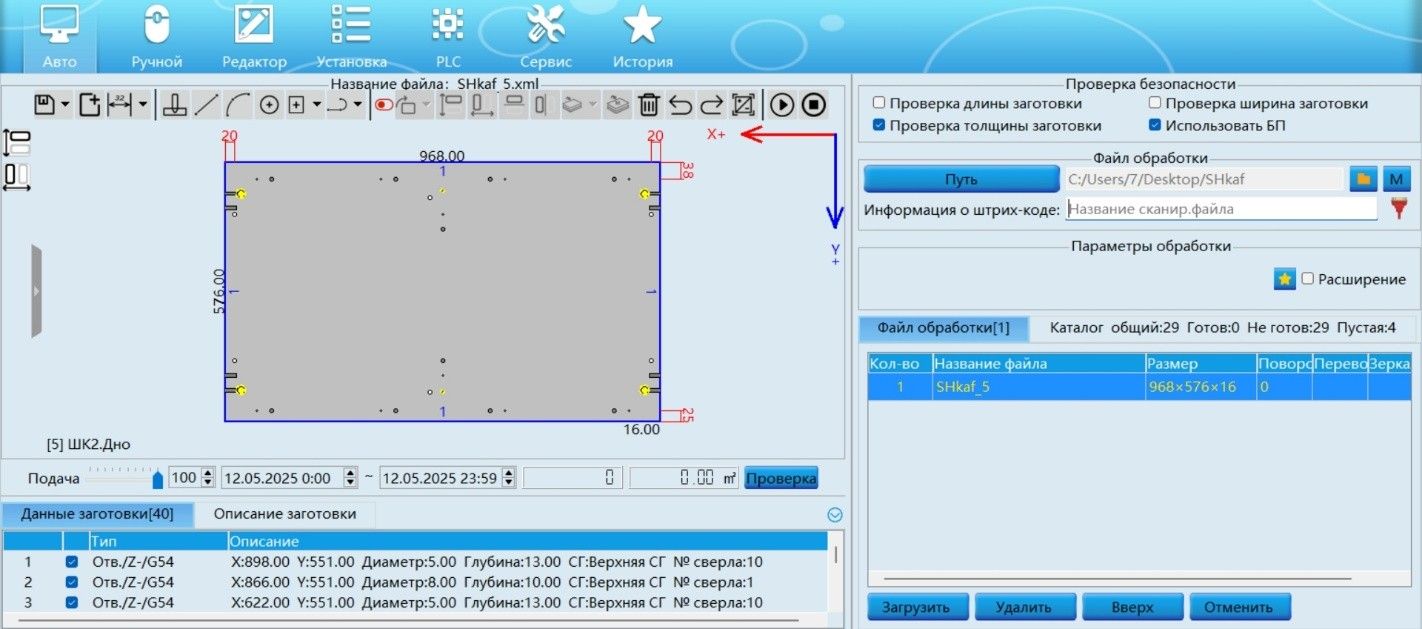Viewport: 1422px width, 629px height.
Task: Click the red oval slot tool
Action: 383,104
